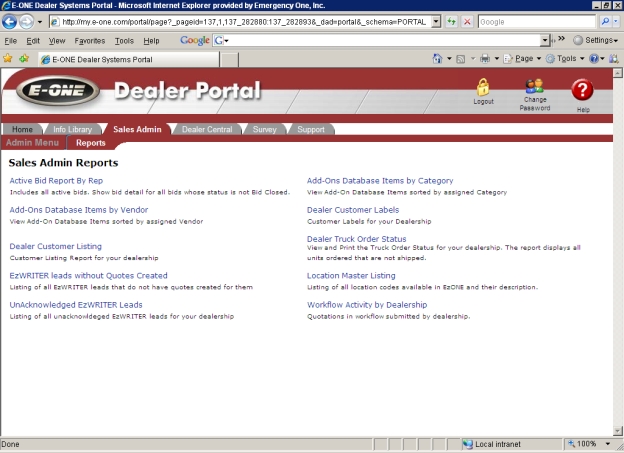Switch to the Support tab
This screenshot has width=624, height=453.
(311, 129)
